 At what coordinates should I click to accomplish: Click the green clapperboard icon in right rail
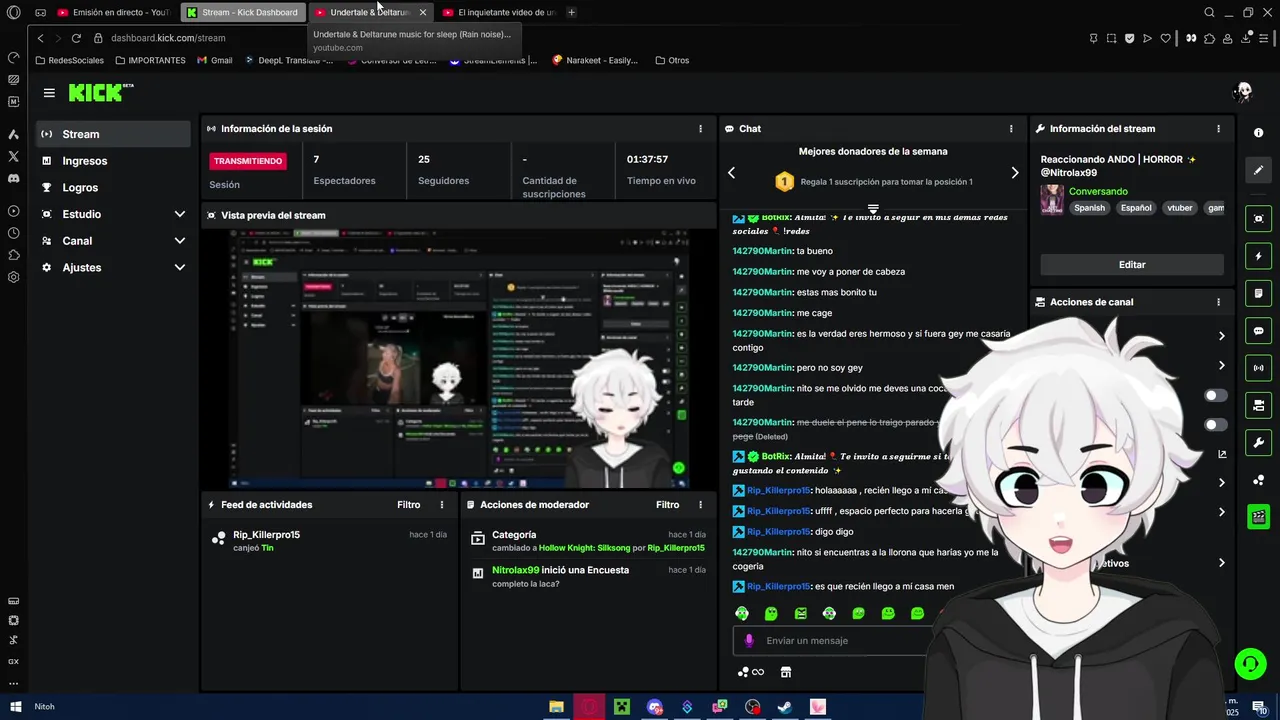click(x=1258, y=517)
